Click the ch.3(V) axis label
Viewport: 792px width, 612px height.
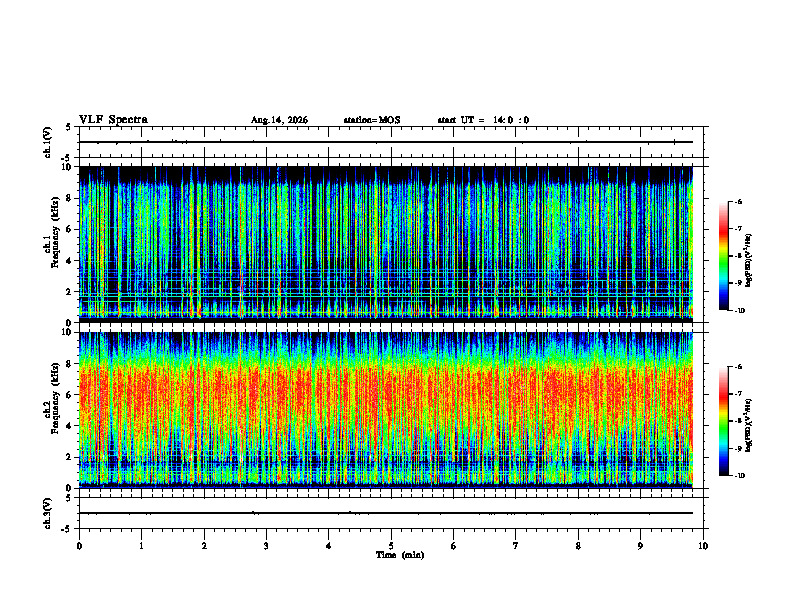[48, 513]
